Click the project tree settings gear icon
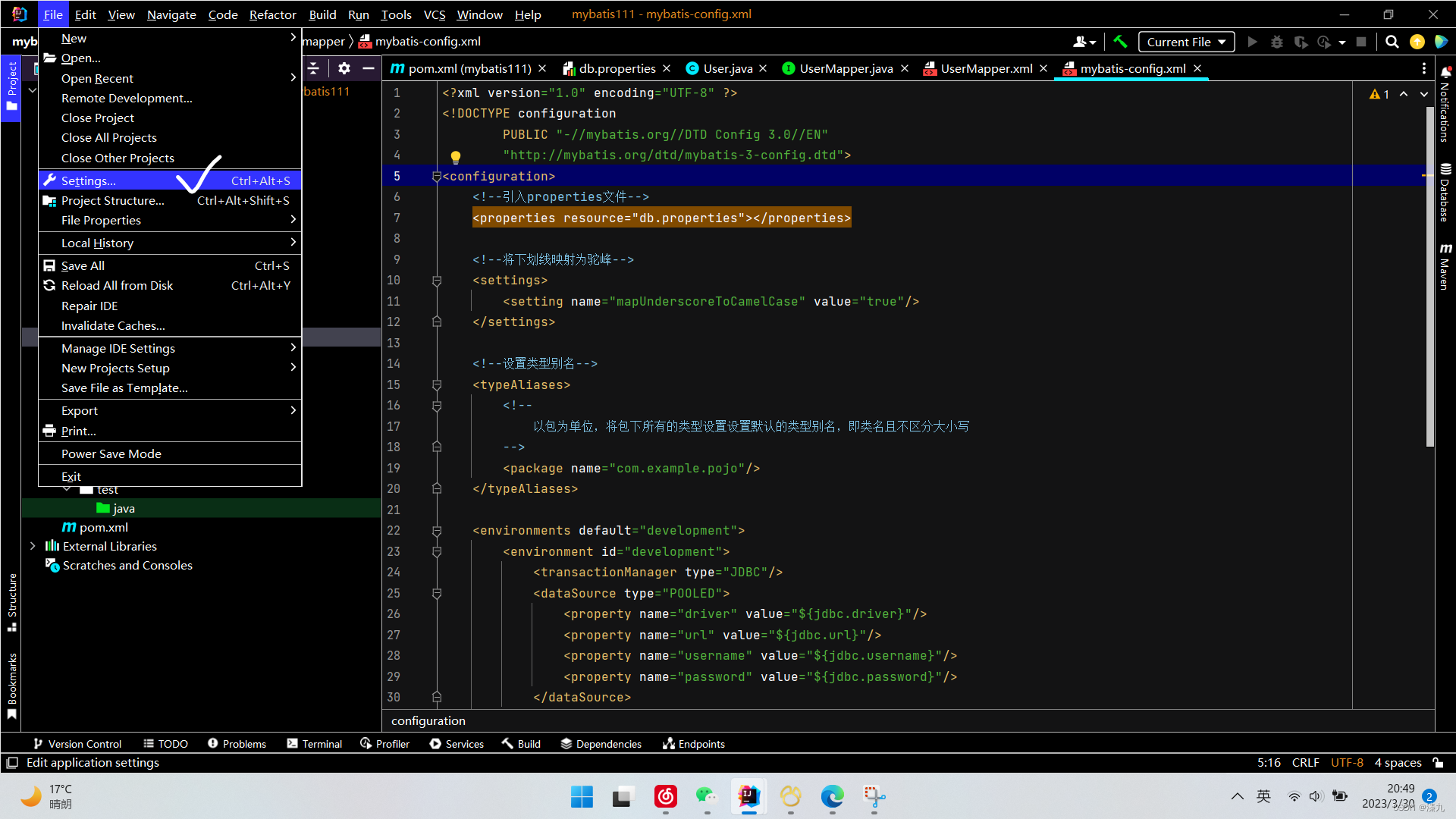 [344, 68]
